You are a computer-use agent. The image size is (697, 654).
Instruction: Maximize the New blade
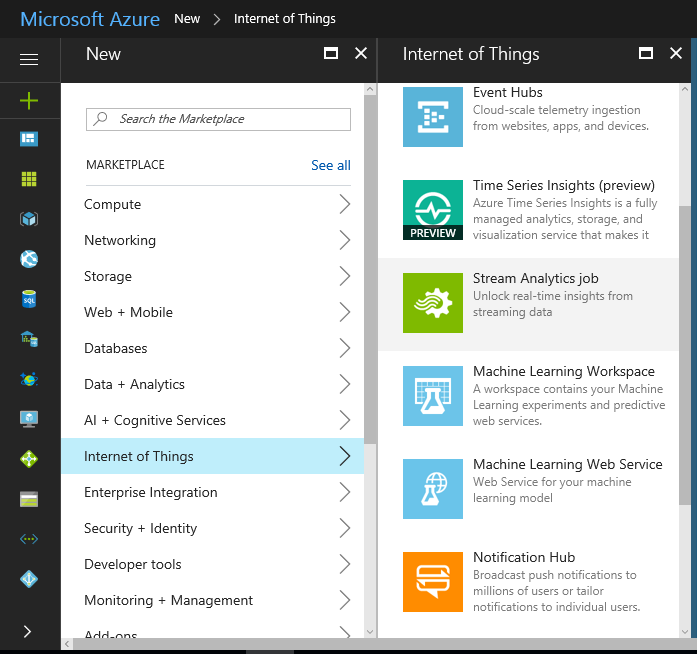click(x=331, y=53)
